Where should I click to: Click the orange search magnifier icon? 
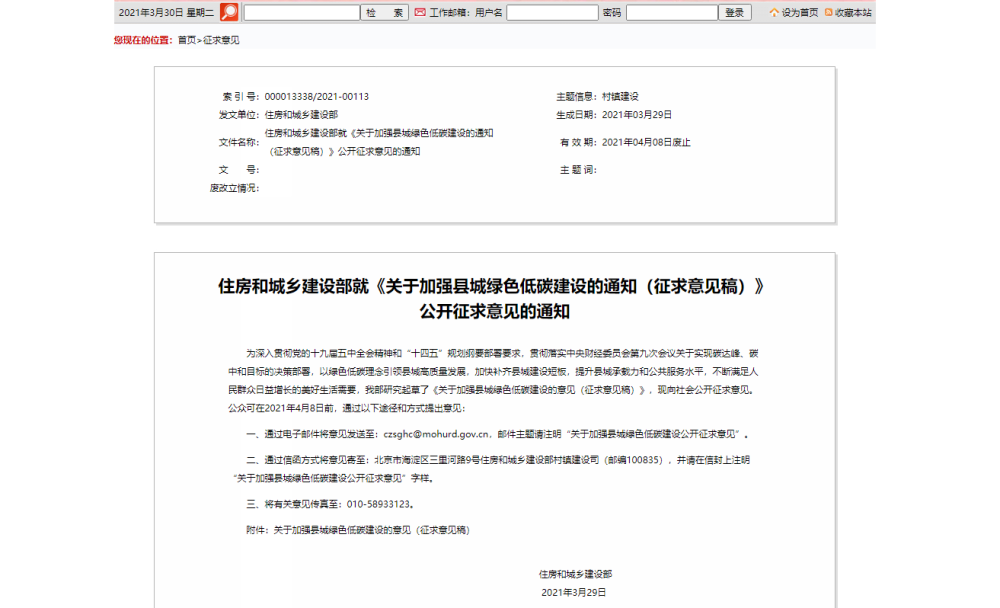coord(230,12)
